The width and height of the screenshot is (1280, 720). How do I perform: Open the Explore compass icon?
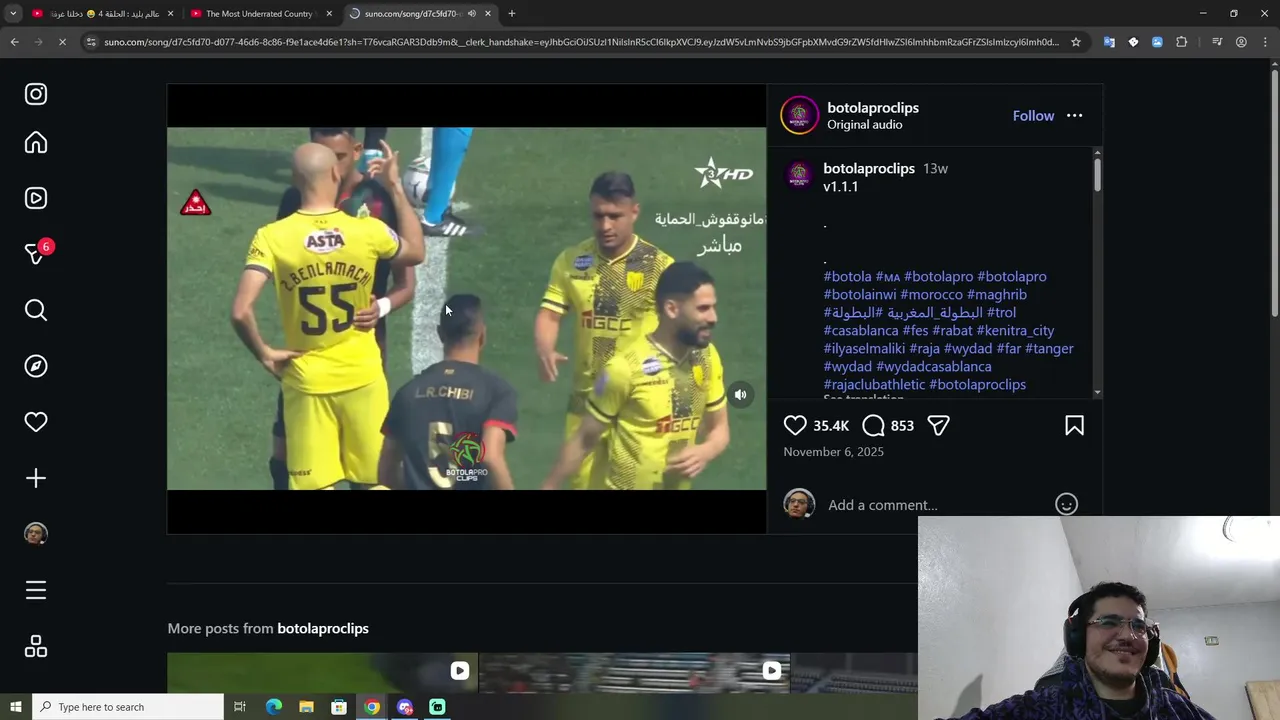coord(36,366)
